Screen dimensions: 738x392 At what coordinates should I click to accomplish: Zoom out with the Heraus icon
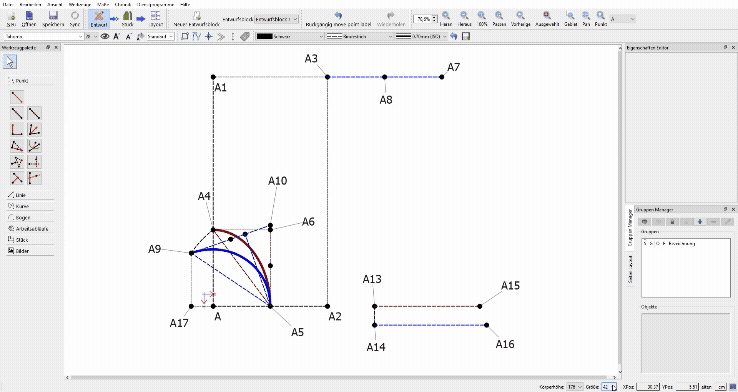coord(465,18)
